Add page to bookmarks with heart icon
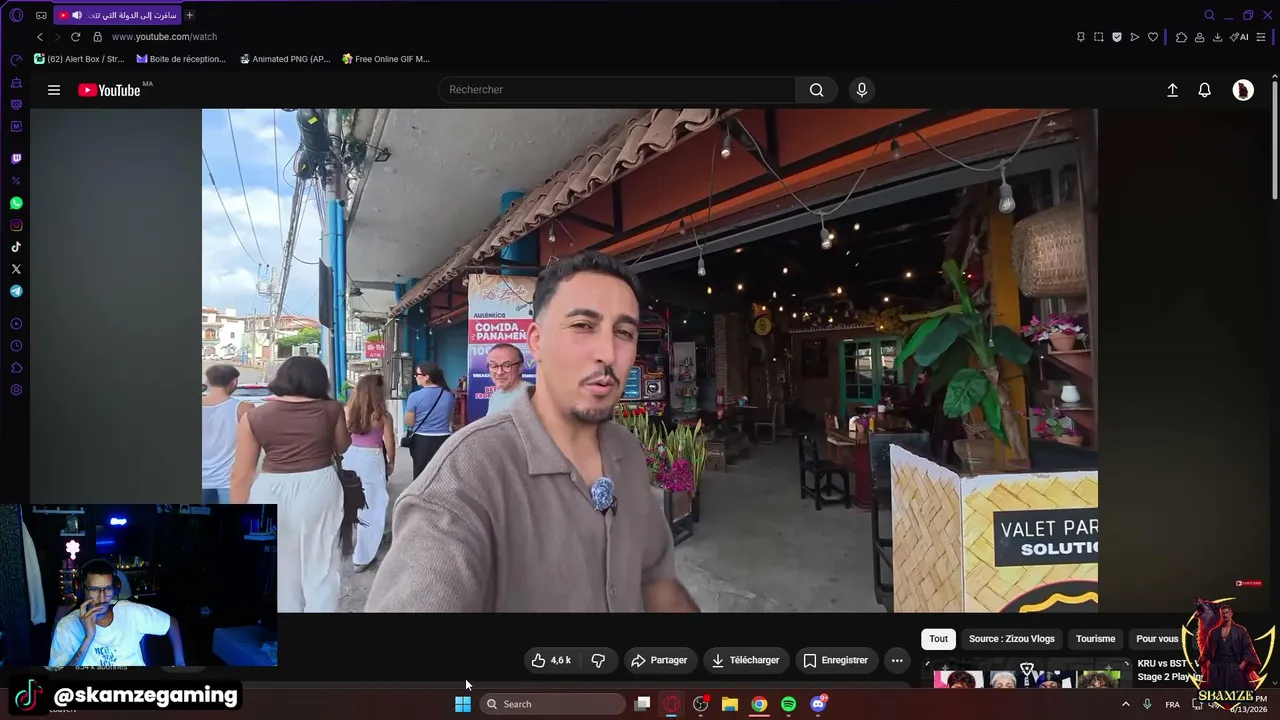1280x720 pixels. 1153,37
